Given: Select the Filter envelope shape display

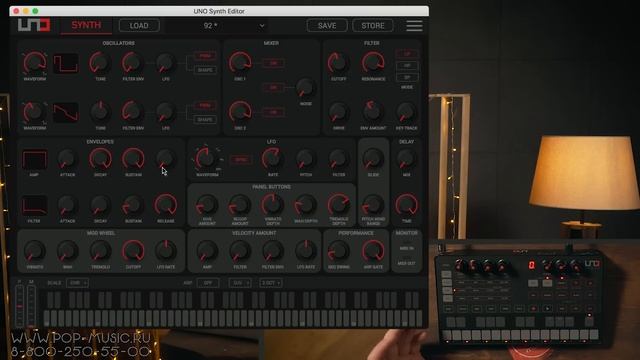Looking at the screenshot, I should coord(34,205).
